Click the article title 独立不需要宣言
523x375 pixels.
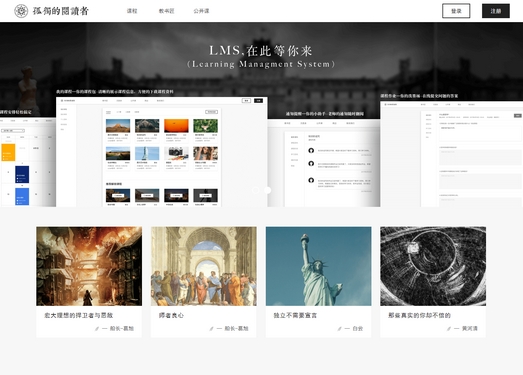(295, 315)
